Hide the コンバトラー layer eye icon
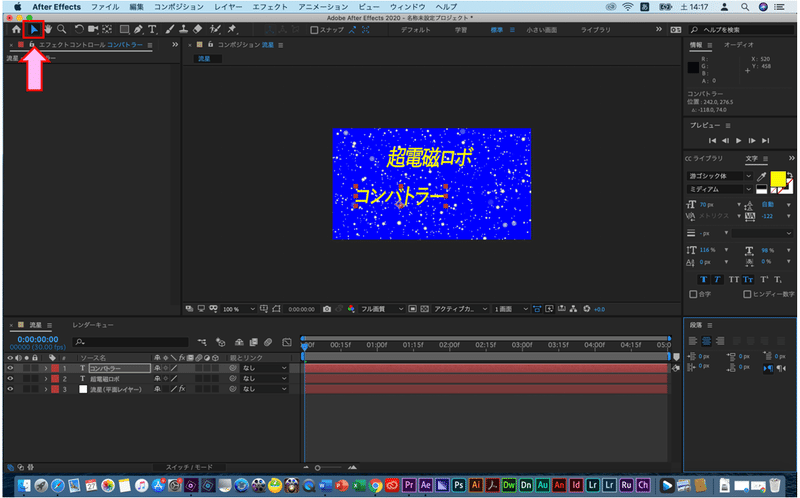800x498 pixels. pos(10,368)
